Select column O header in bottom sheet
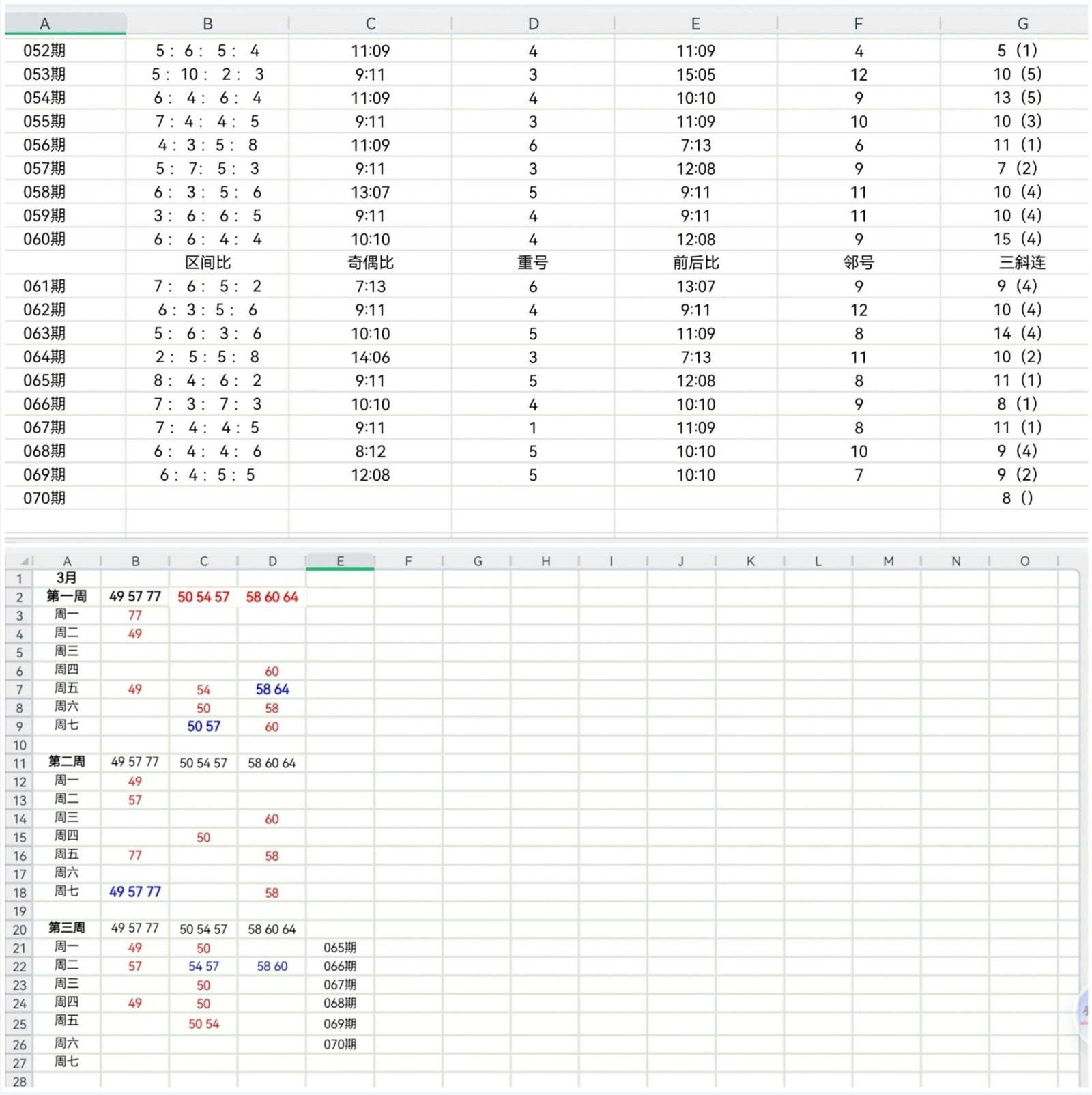This screenshot has height=1095, width=1092. pos(1024,561)
